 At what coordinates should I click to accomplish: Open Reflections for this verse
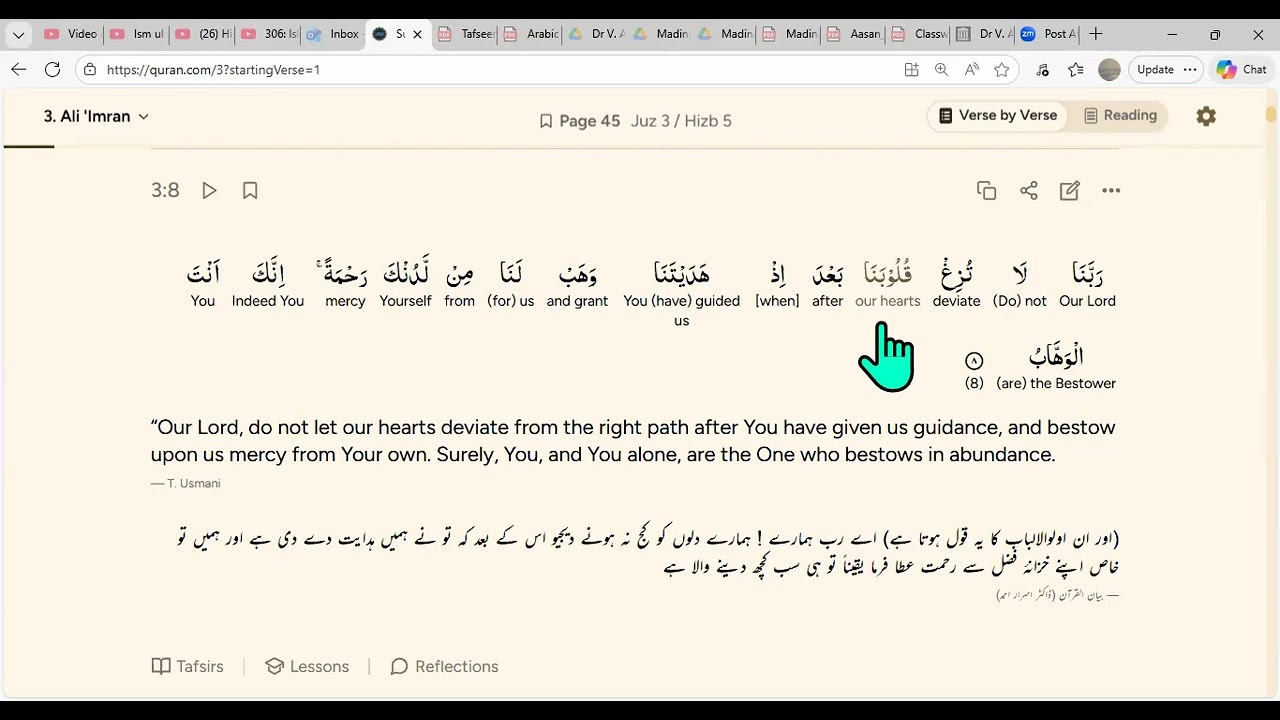pos(444,666)
